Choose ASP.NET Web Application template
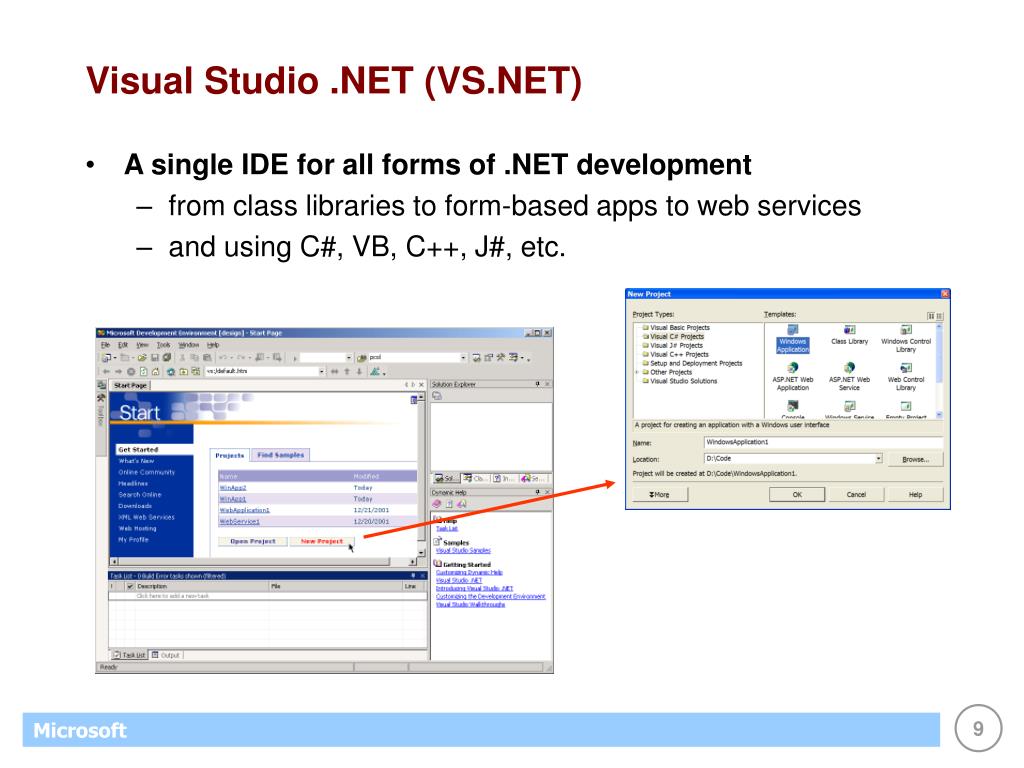This screenshot has width=1024, height=768. click(792, 377)
